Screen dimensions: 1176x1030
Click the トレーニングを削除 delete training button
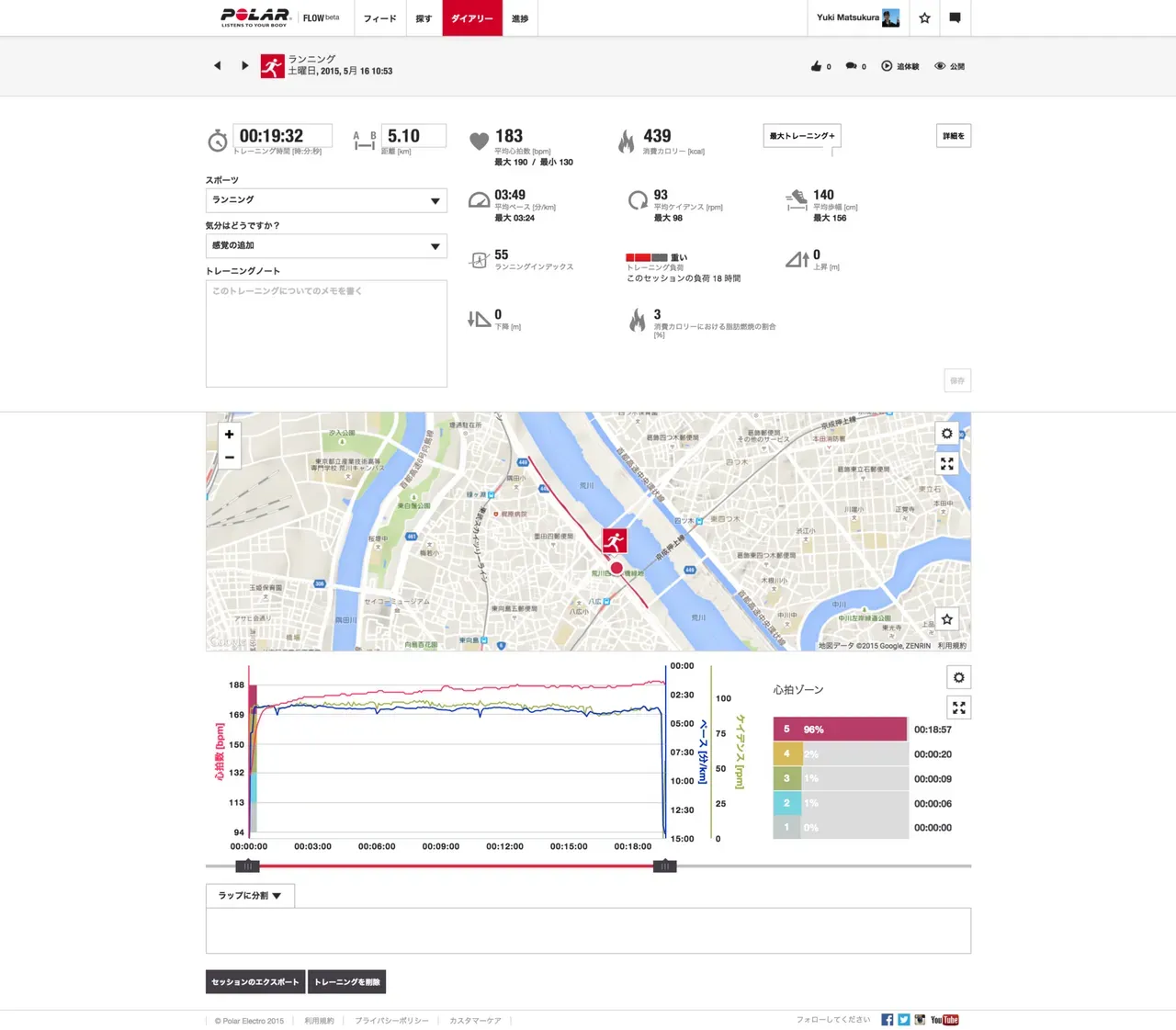tap(347, 981)
